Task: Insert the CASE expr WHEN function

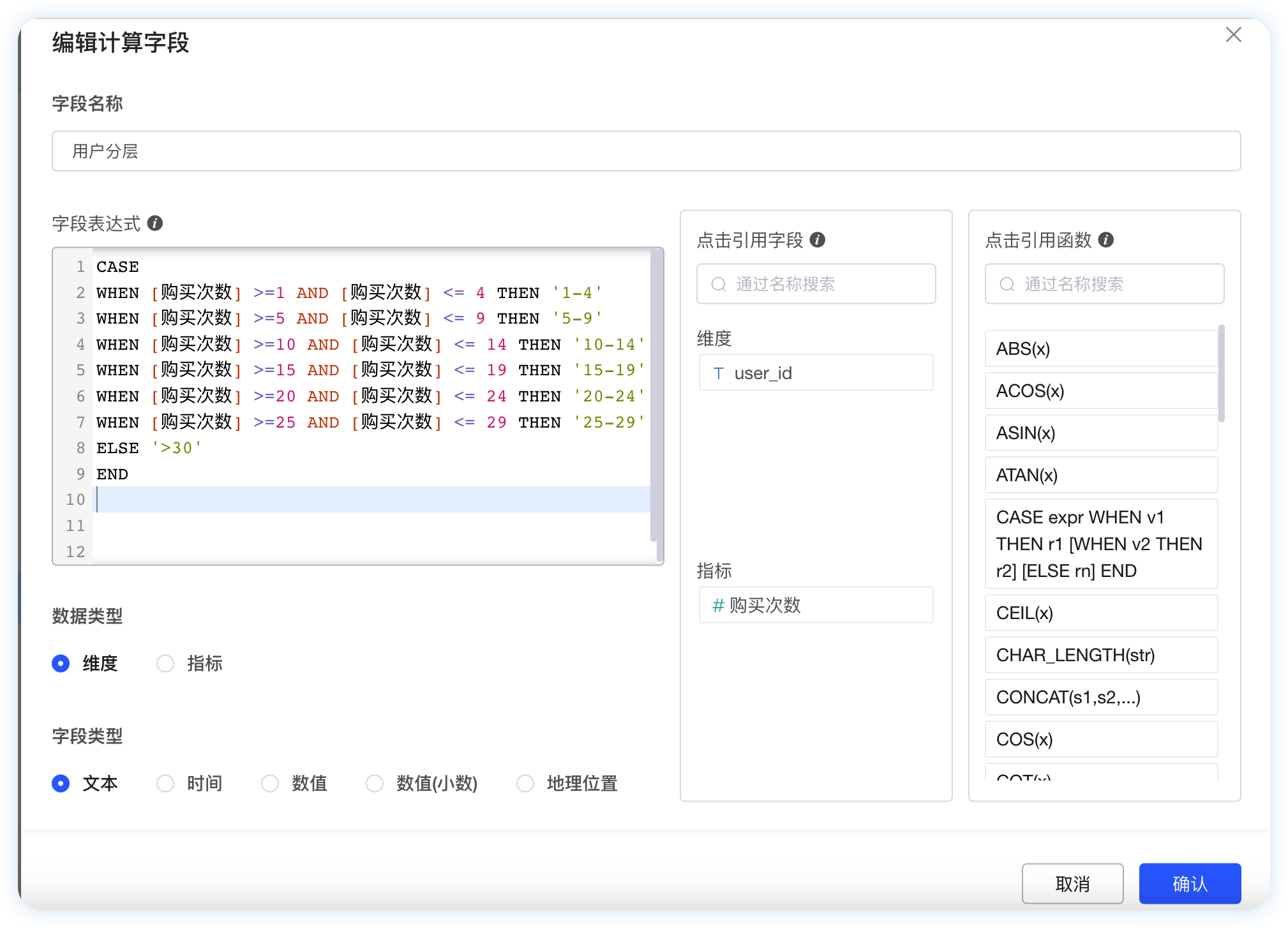Action: tap(1101, 544)
